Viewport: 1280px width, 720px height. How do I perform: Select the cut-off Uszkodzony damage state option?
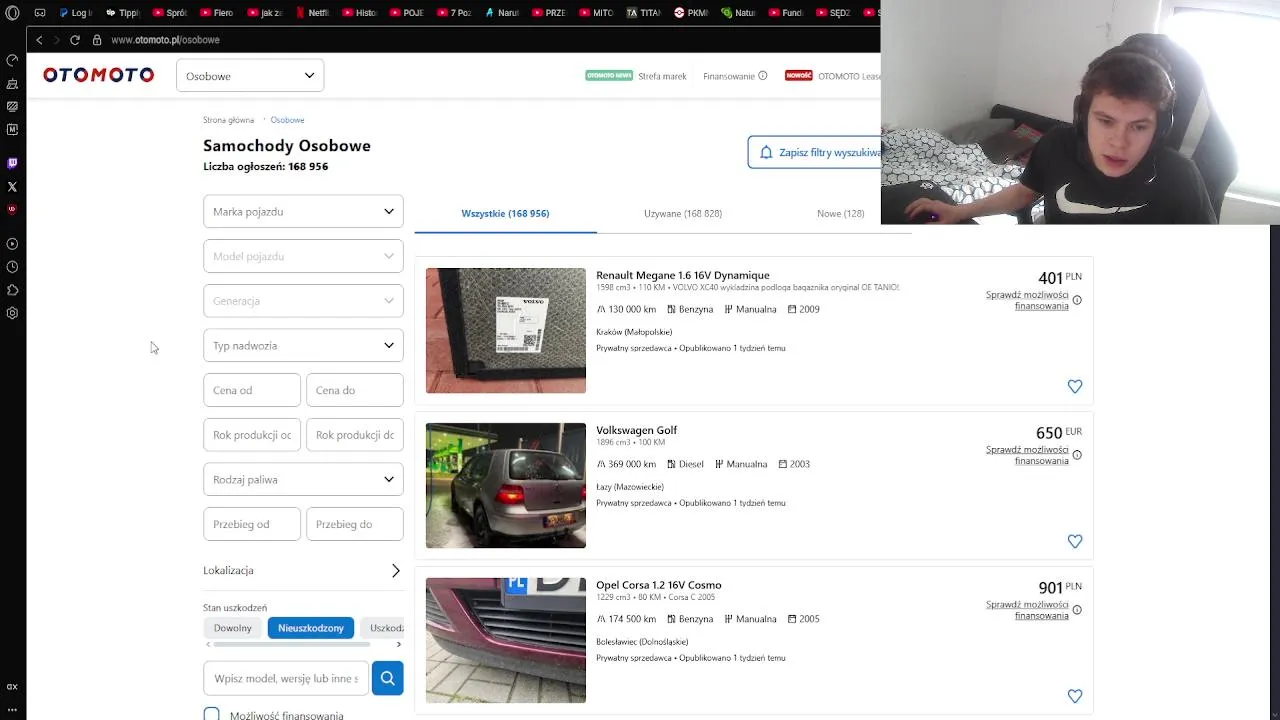pos(382,628)
